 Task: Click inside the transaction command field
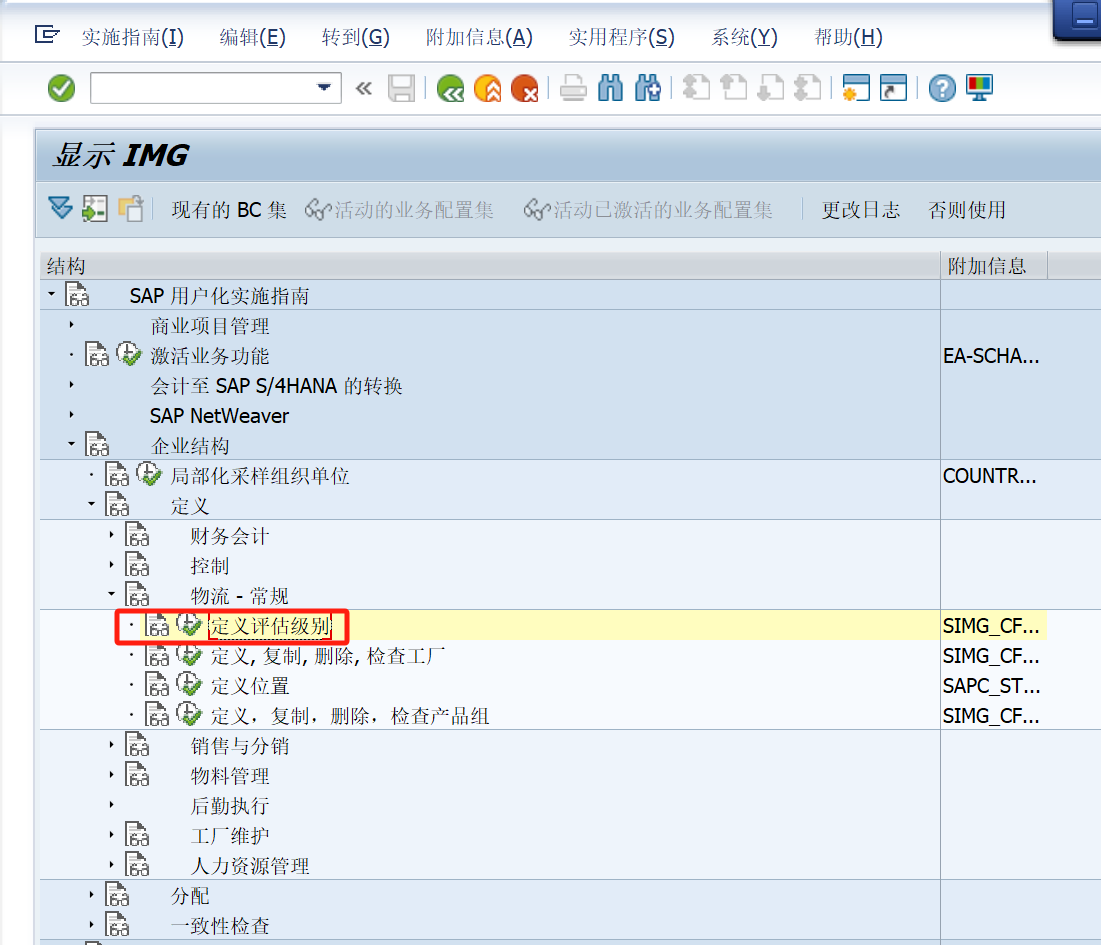coord(203,88)
